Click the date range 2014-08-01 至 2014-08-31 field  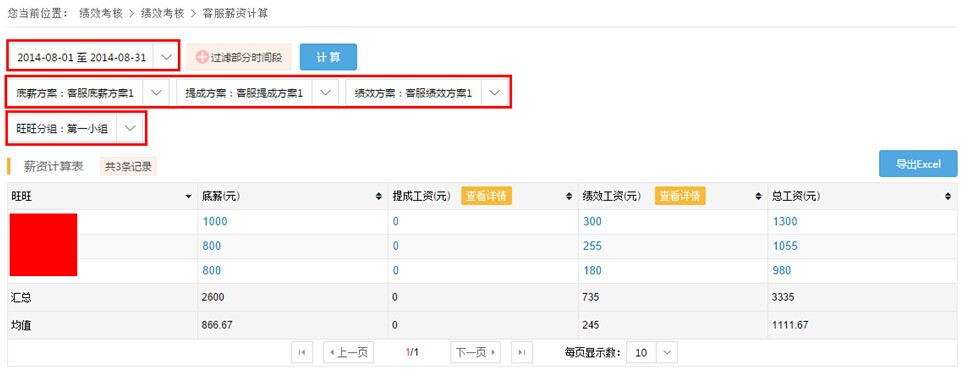(x=81, y=57)
